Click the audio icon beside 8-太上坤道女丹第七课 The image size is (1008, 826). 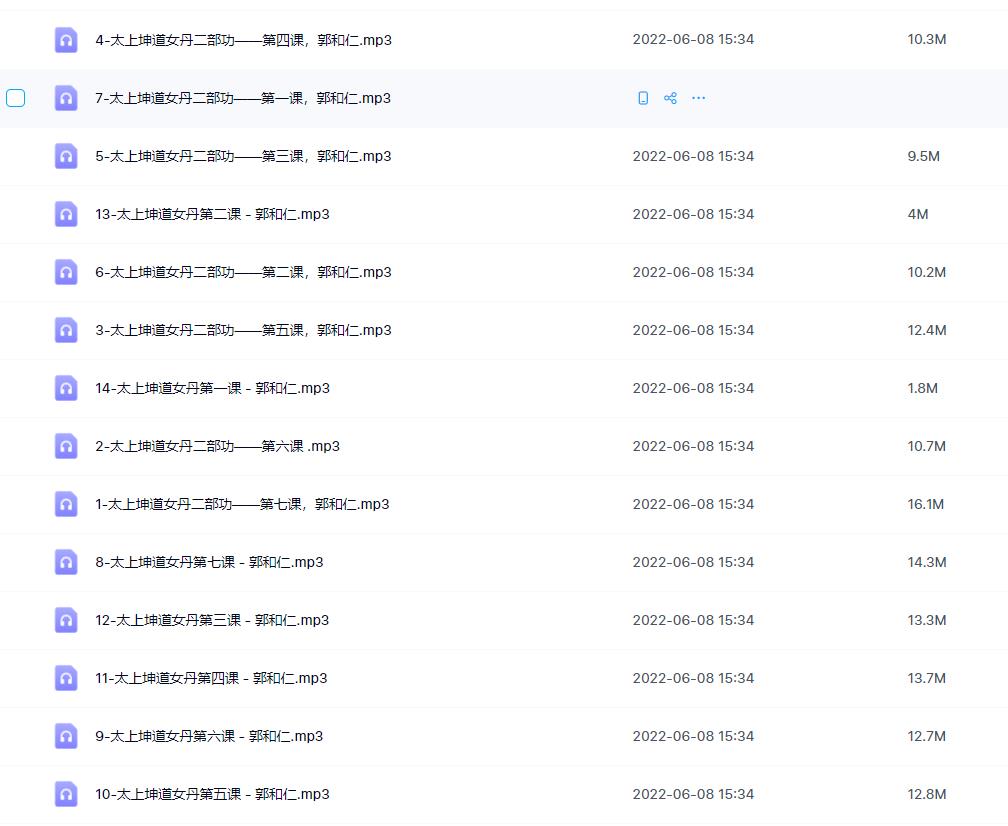tap(66, 562)
